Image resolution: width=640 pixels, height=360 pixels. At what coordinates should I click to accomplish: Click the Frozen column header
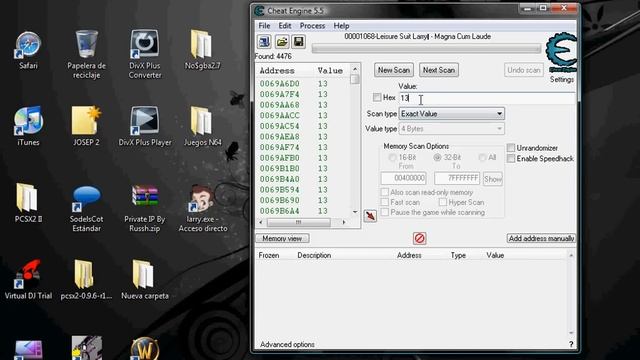pyautogui.click(x=269, y=256)
